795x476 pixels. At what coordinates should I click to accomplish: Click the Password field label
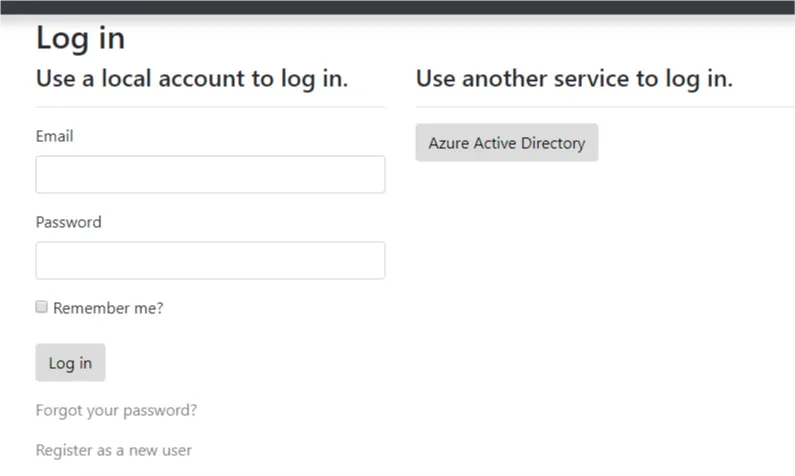[68, 222]
